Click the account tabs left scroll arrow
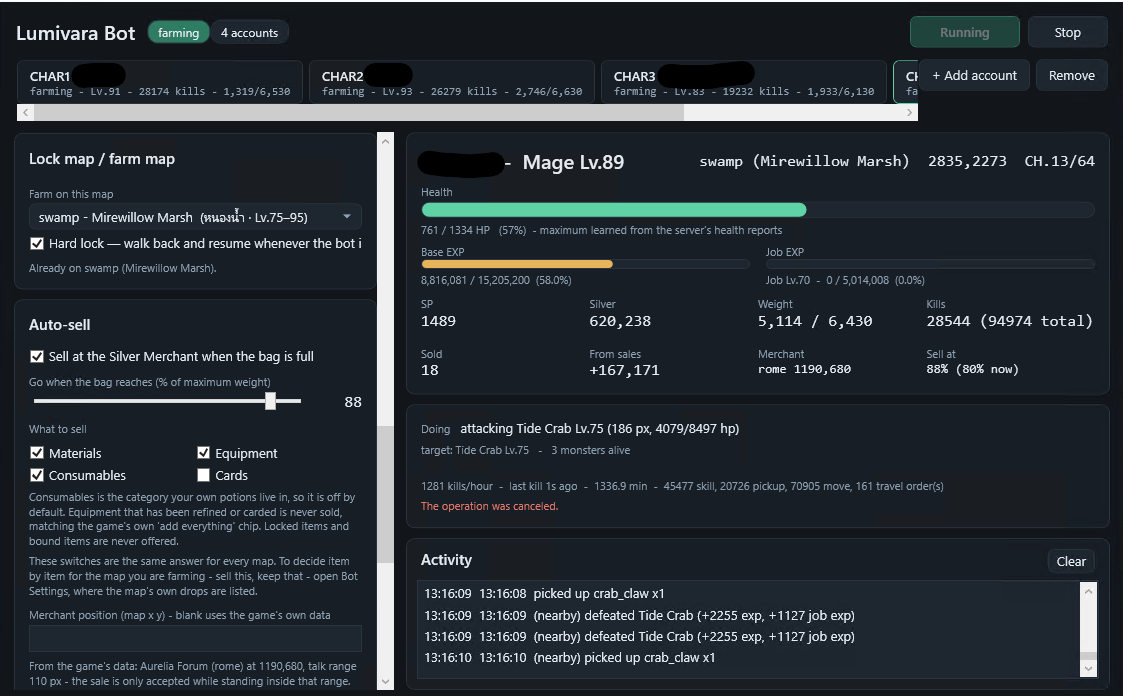The height and width of the screenshot is (696, 1123). (26, 112)
